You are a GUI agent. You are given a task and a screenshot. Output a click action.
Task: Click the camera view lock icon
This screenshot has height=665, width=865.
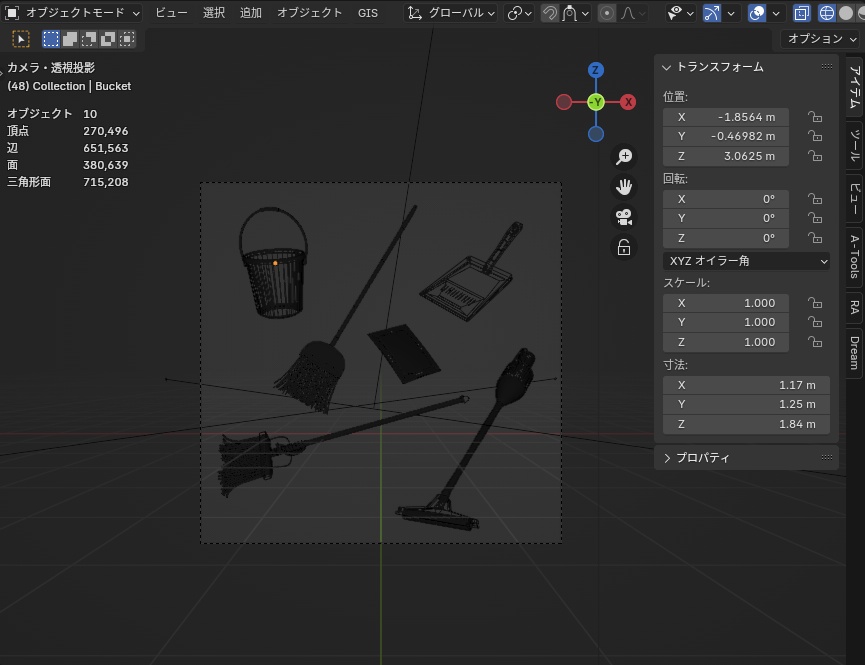tap(624, 246)
